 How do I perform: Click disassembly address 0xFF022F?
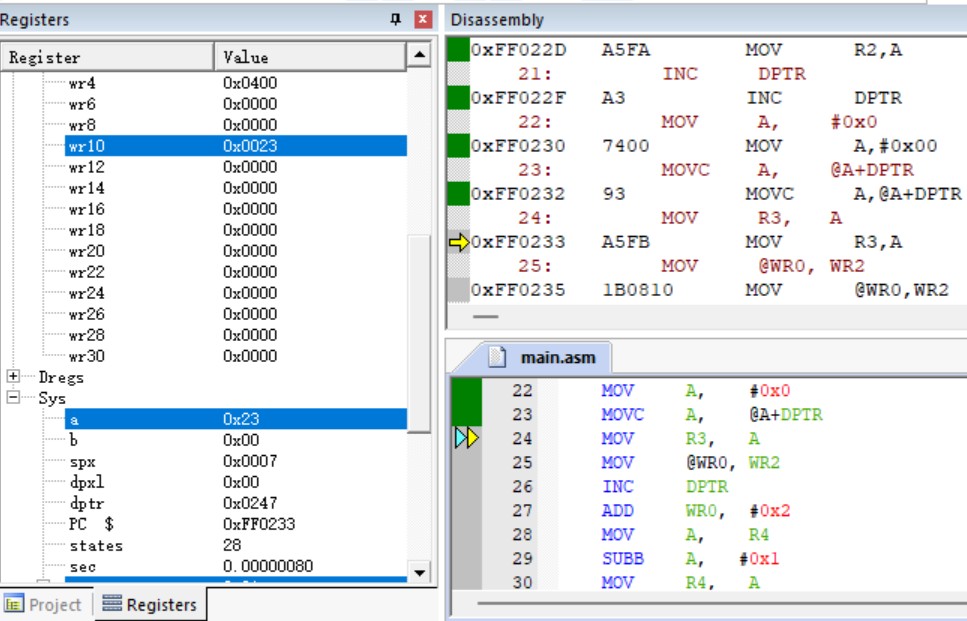point(518,97)
